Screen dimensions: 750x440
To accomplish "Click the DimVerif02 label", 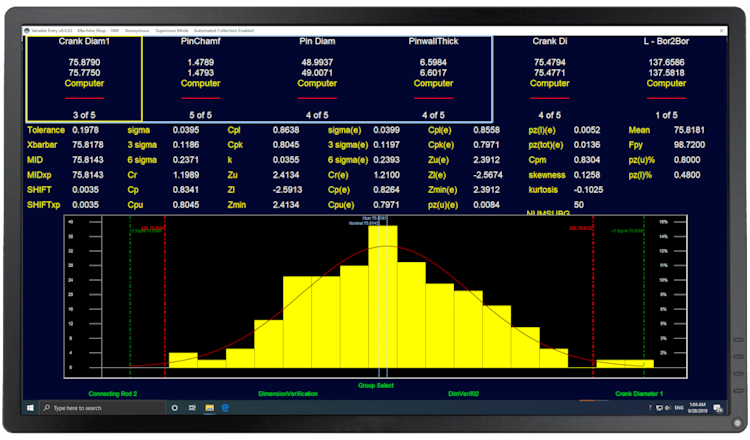I will click(463, 394).
